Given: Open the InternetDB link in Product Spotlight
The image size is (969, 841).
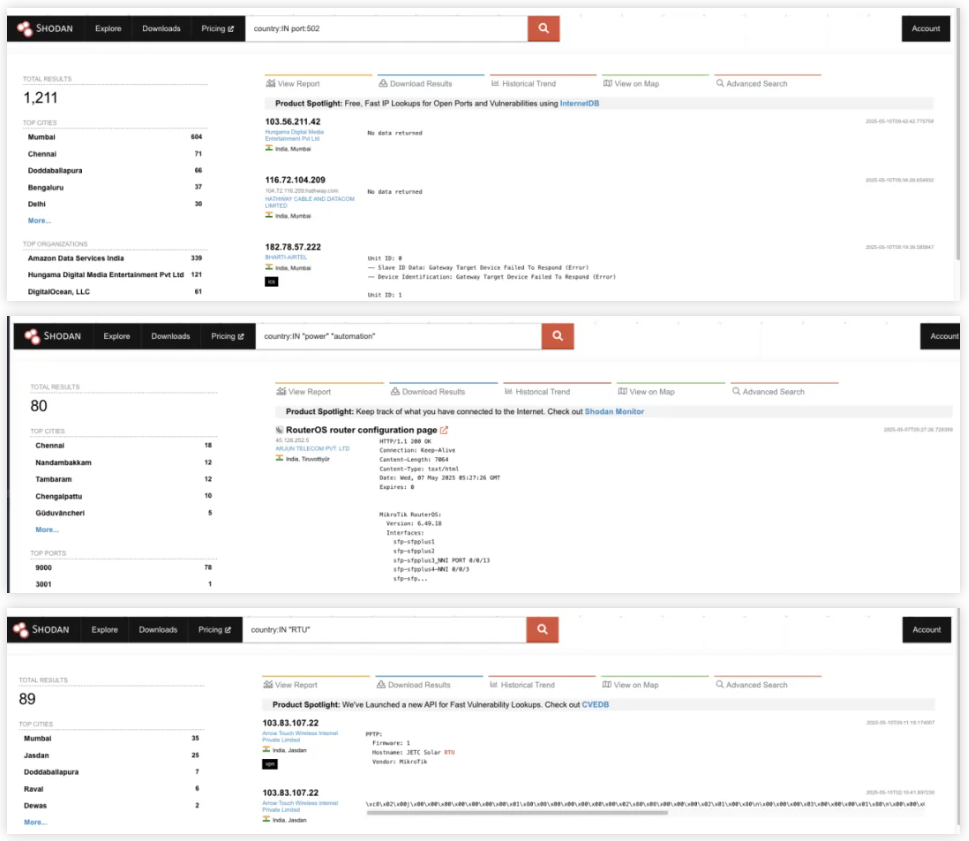Looking at the screenshot, I should [579, 103].
